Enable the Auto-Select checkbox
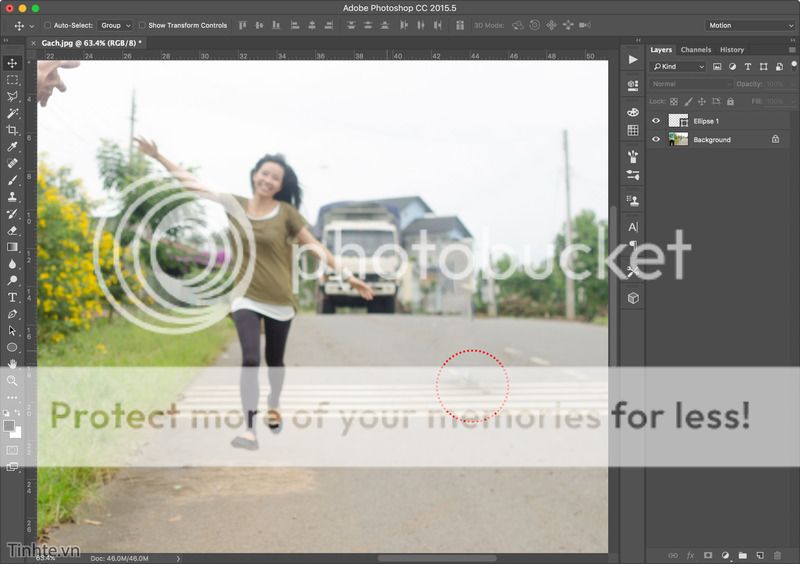 pos(47,25)
